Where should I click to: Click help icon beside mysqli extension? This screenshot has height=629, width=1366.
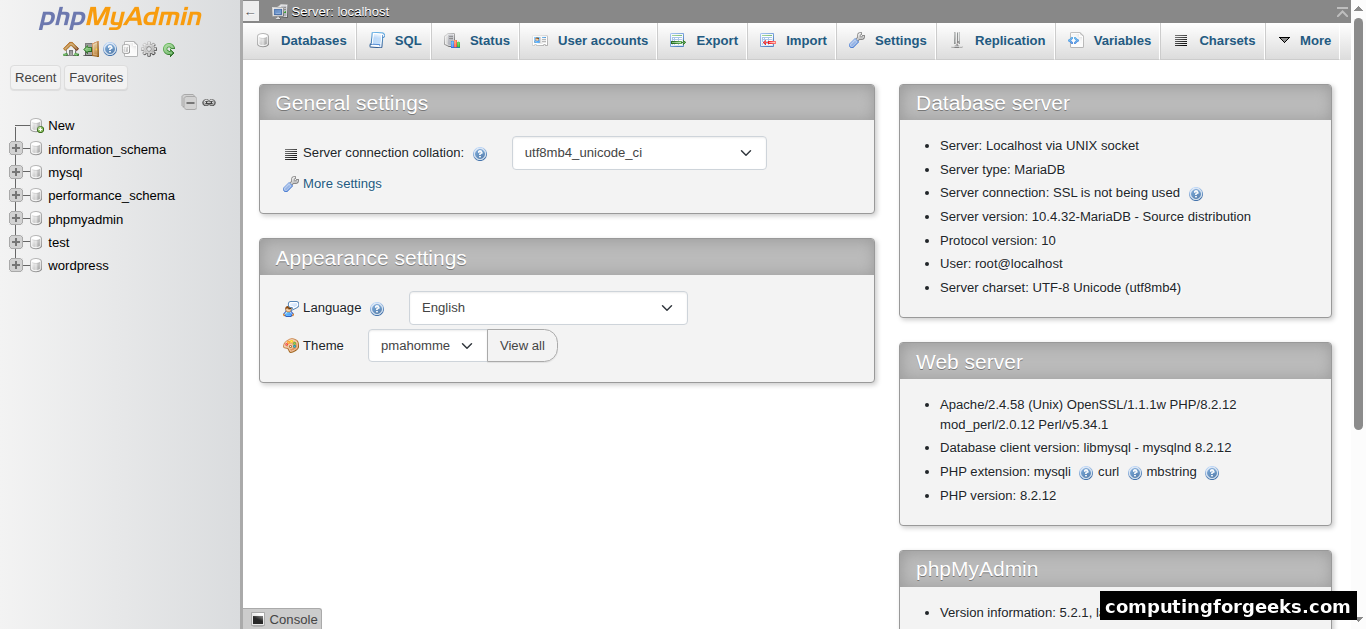tap(1086, 472)
